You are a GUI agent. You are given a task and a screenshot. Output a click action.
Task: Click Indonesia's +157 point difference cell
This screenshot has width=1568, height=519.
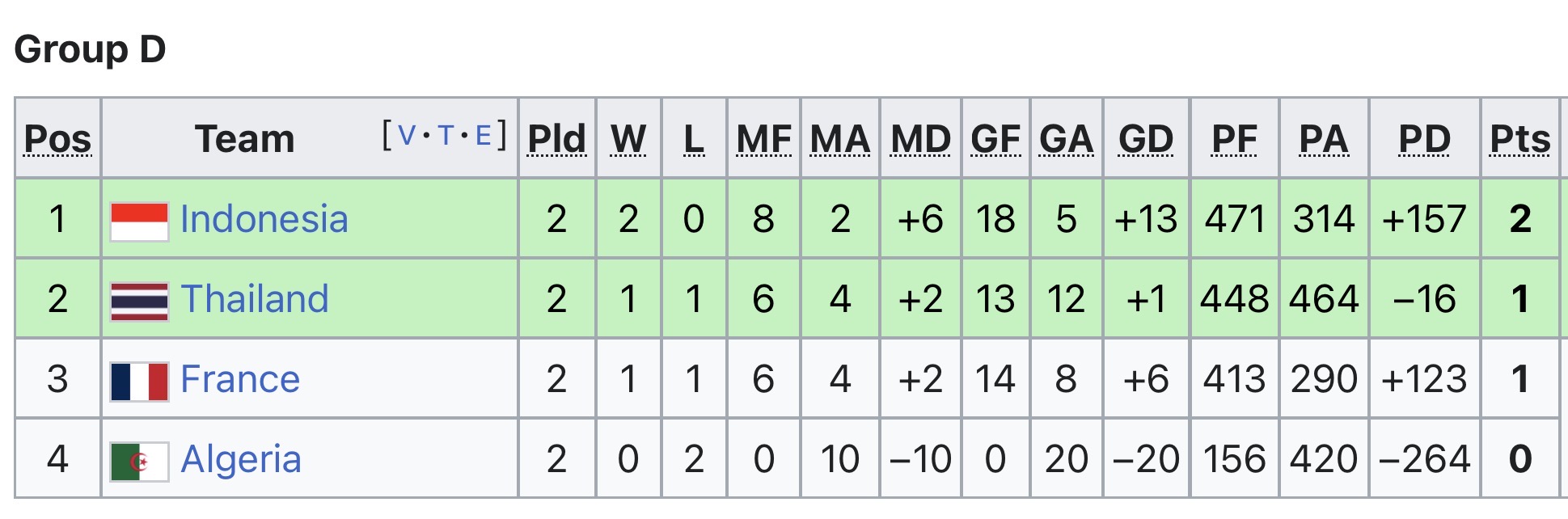pos(1424,219)
